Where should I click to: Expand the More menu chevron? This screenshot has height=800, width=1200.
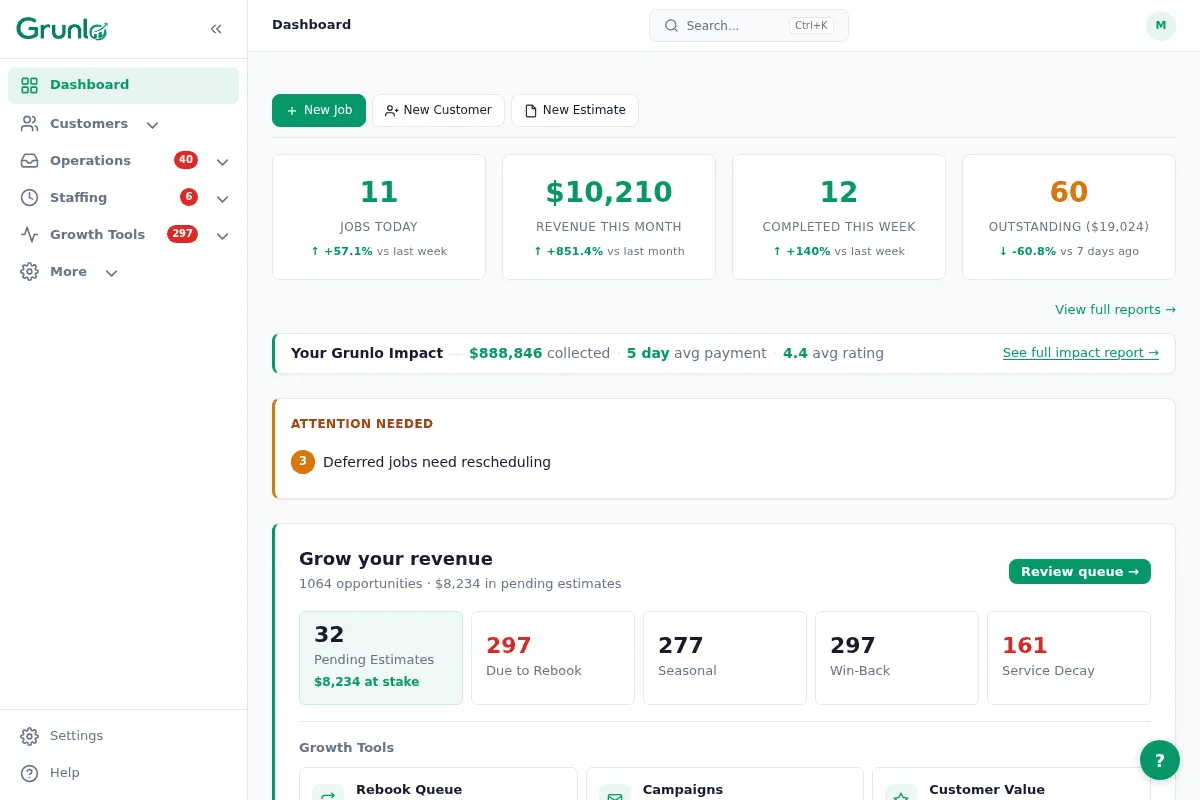(111, 273)
